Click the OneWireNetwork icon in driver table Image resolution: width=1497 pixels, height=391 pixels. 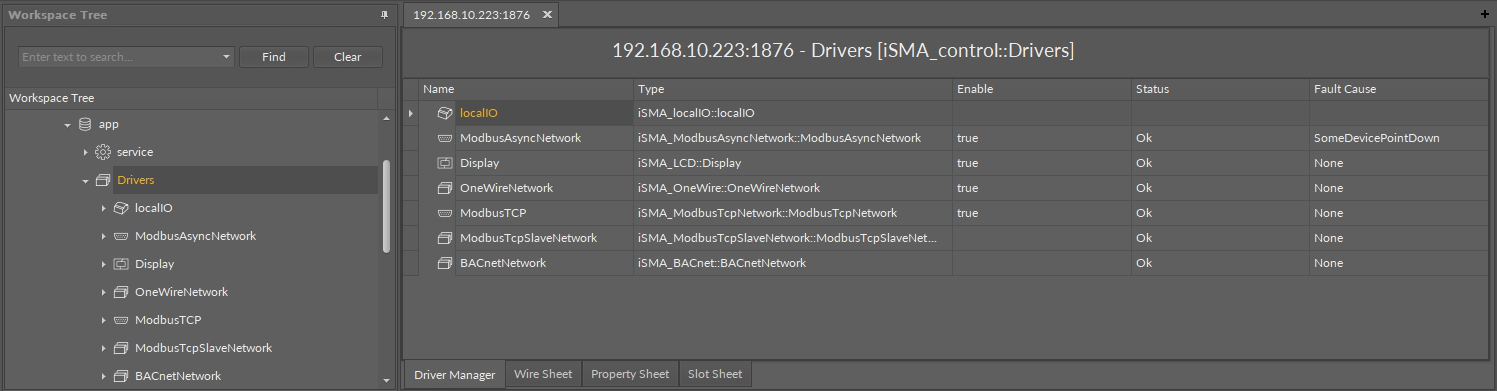[x=445, y=188]
